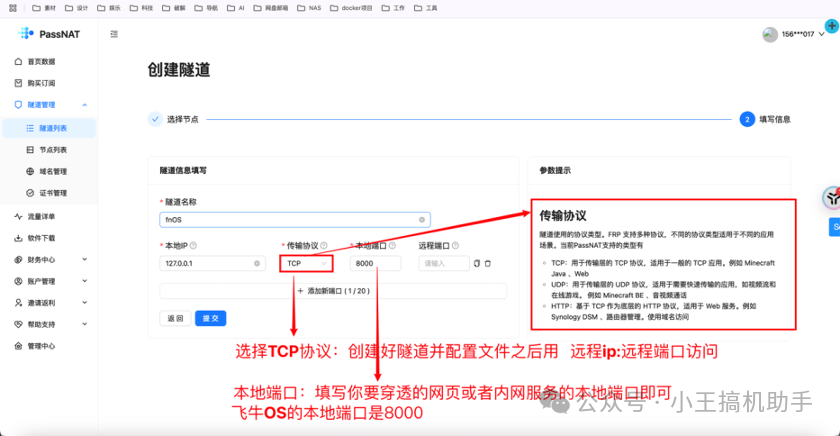Click 添加新端口 to add a port
The width and height of the screenshot is (840, 436).
pyautogui.click(x=333, y=290)
